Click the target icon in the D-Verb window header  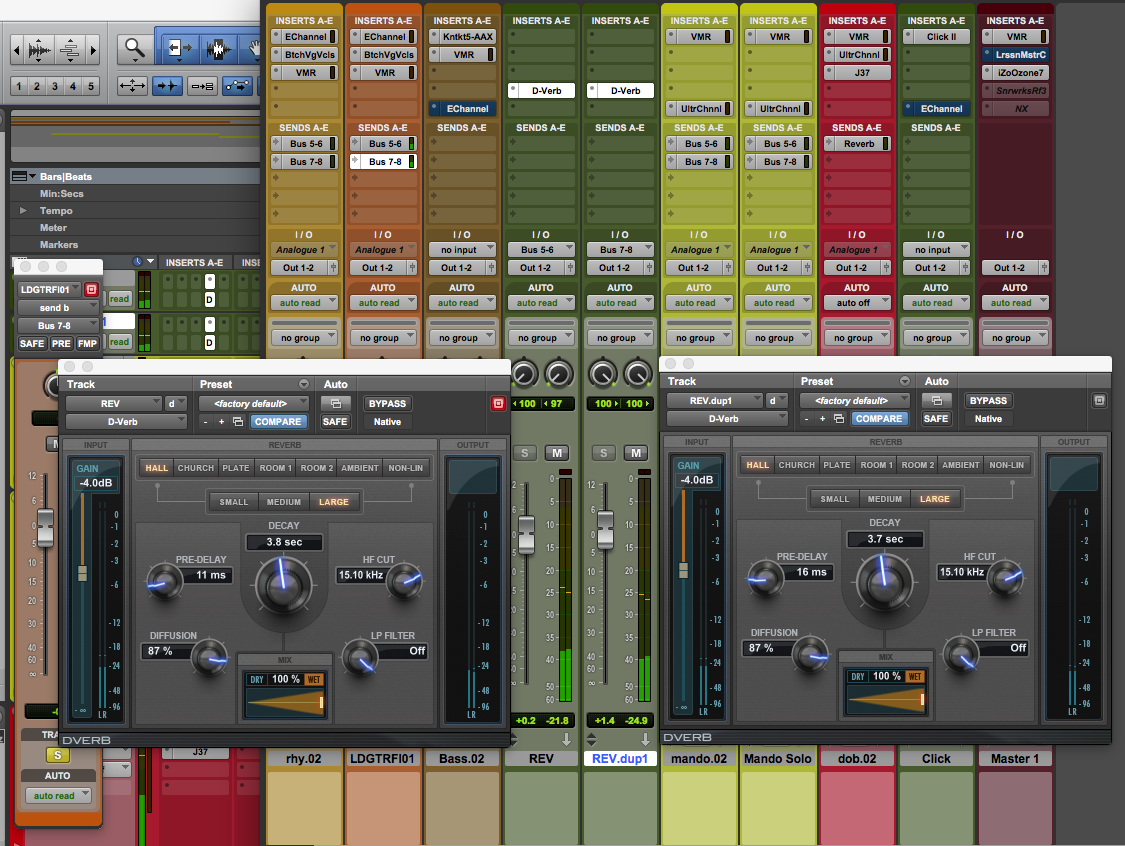[498, 403]
